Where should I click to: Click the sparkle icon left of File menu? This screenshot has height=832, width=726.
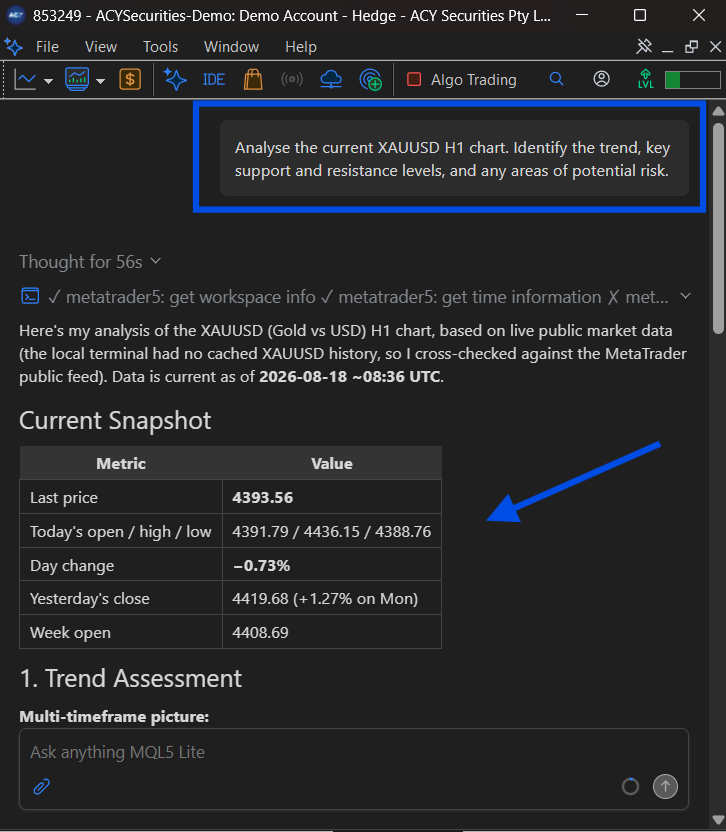click(x=14, y=47)
